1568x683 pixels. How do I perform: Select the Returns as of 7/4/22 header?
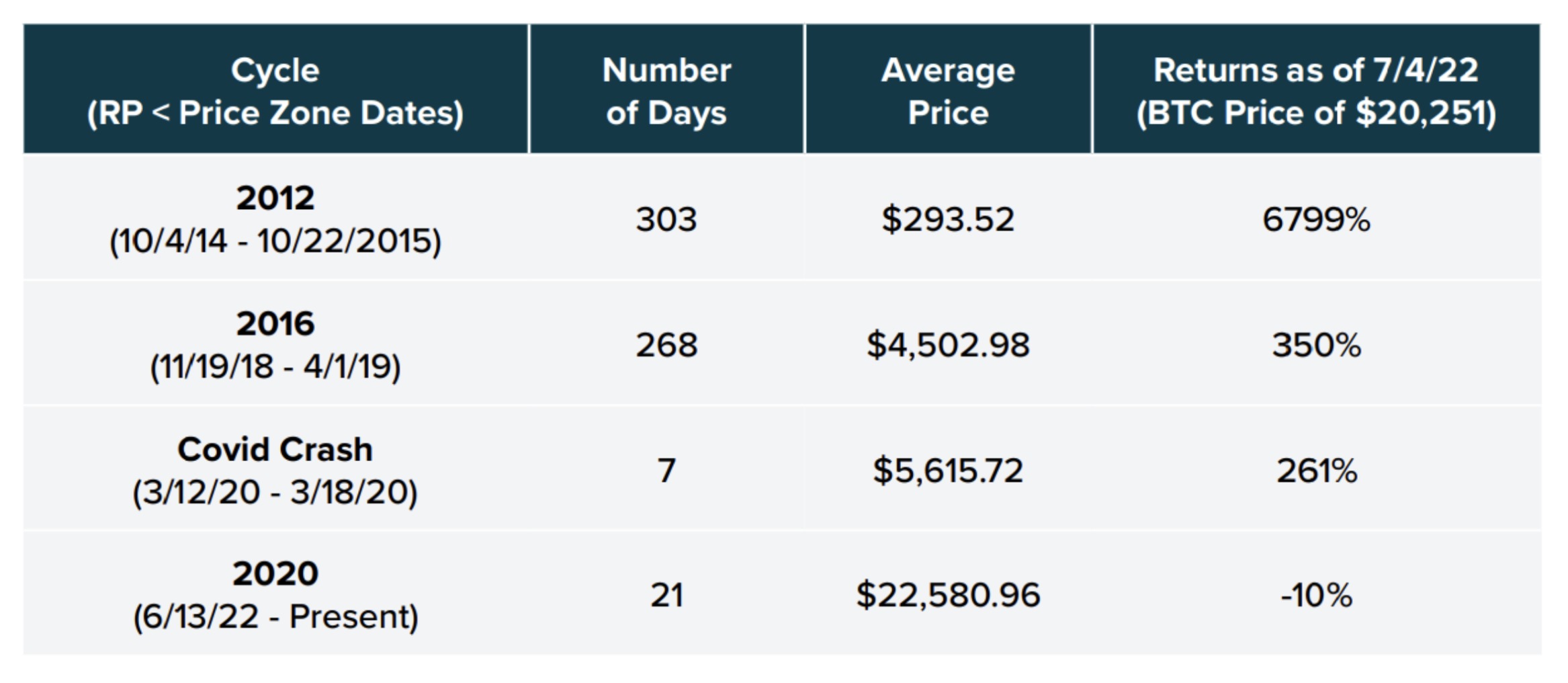(x=1316, y=91)
